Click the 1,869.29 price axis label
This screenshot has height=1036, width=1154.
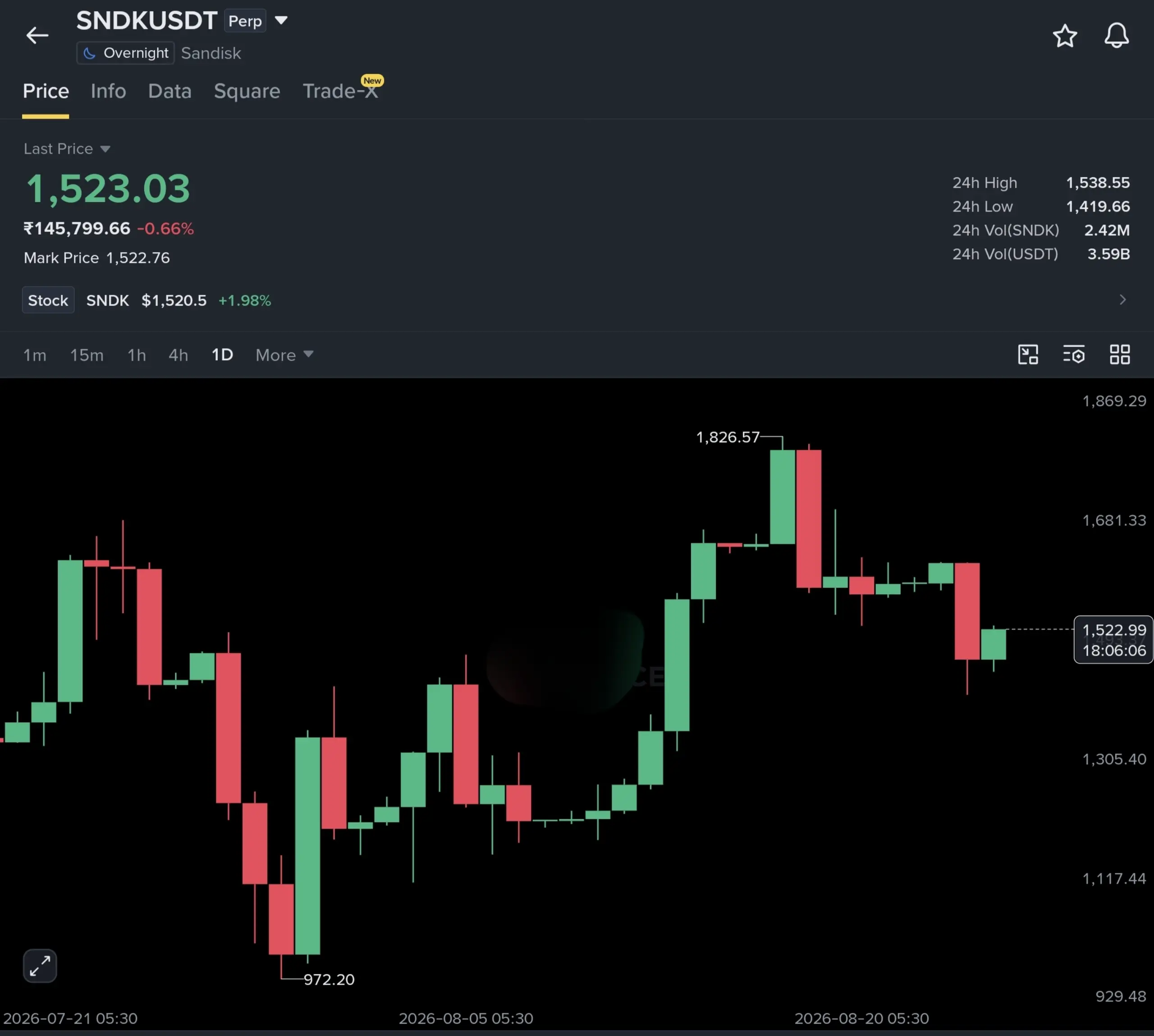(x=1114, y=401)
